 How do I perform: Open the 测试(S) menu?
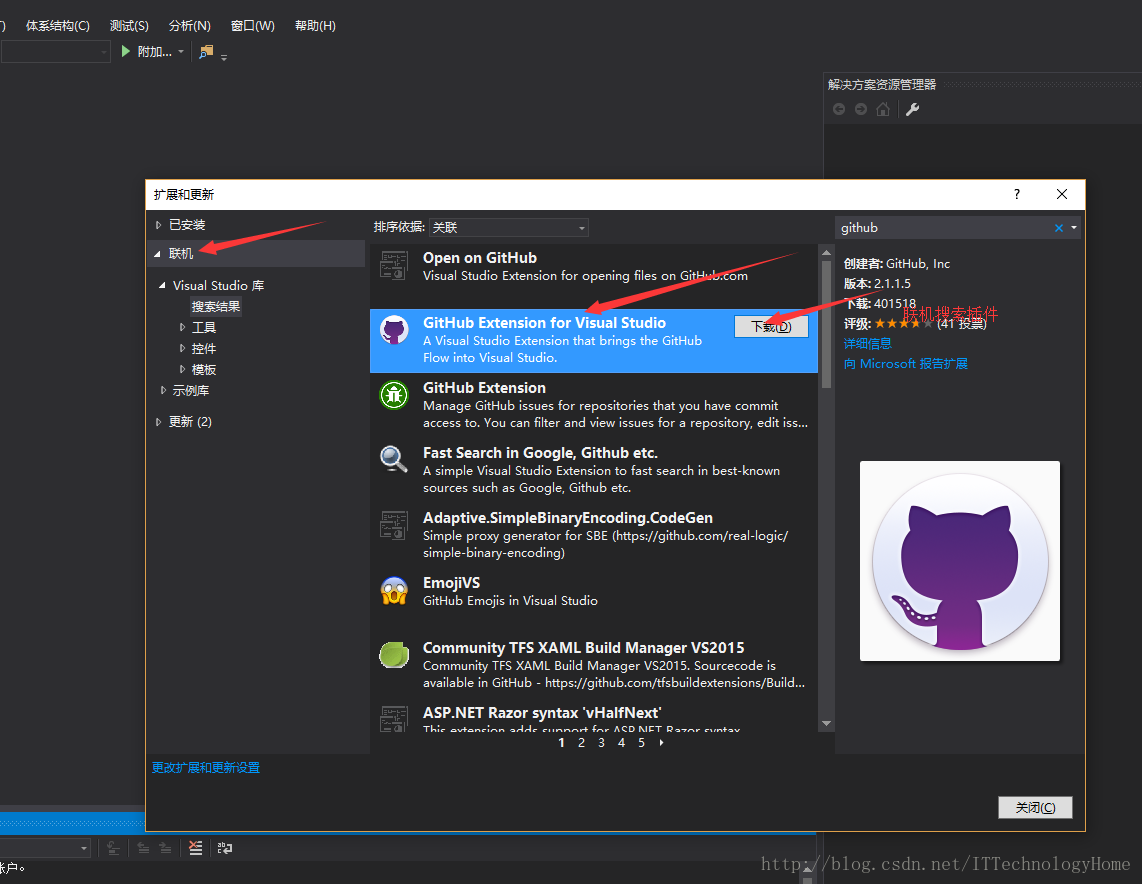(129, 25)
